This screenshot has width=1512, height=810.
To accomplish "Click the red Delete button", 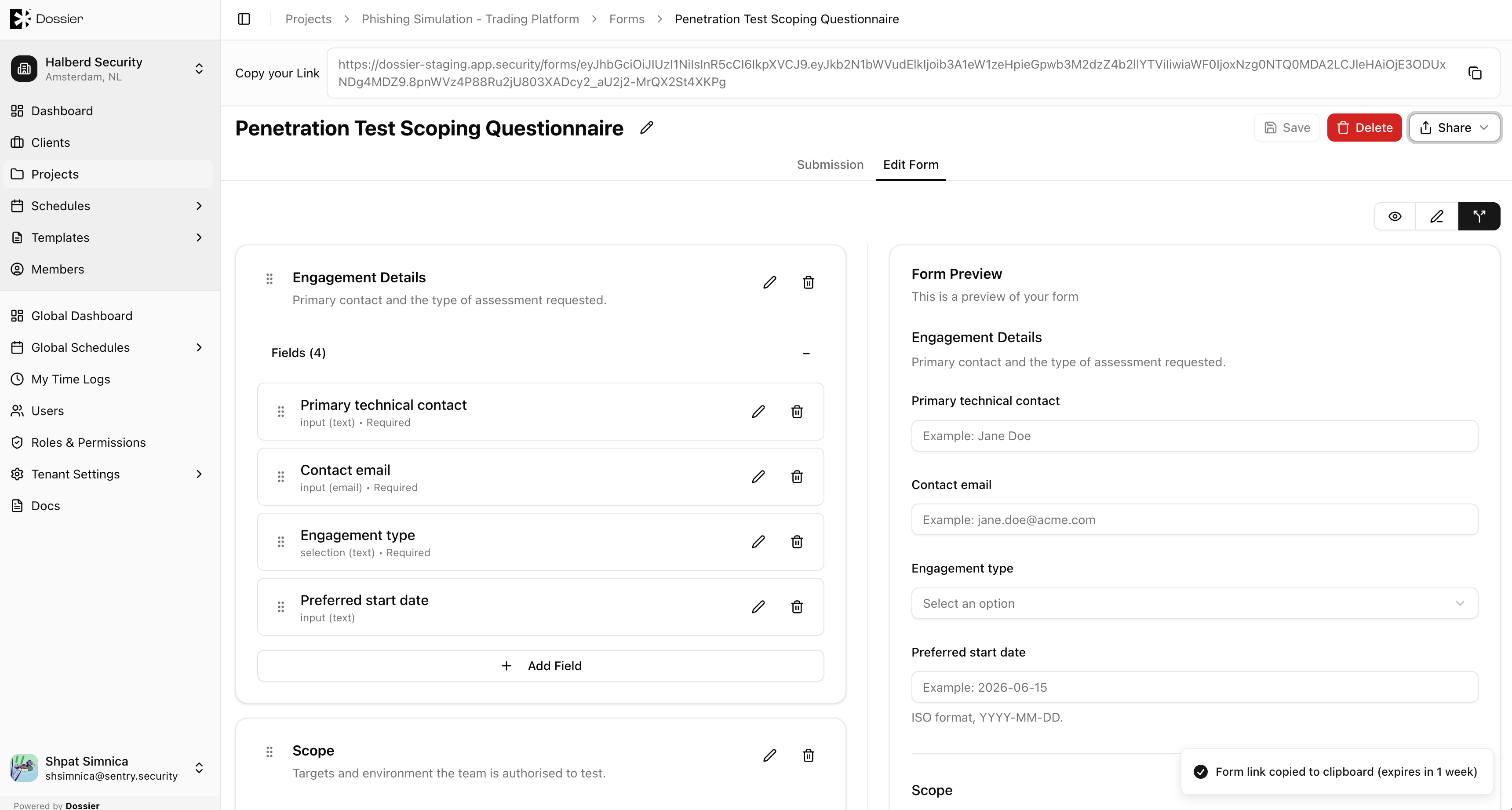I will coord(1364,128).
